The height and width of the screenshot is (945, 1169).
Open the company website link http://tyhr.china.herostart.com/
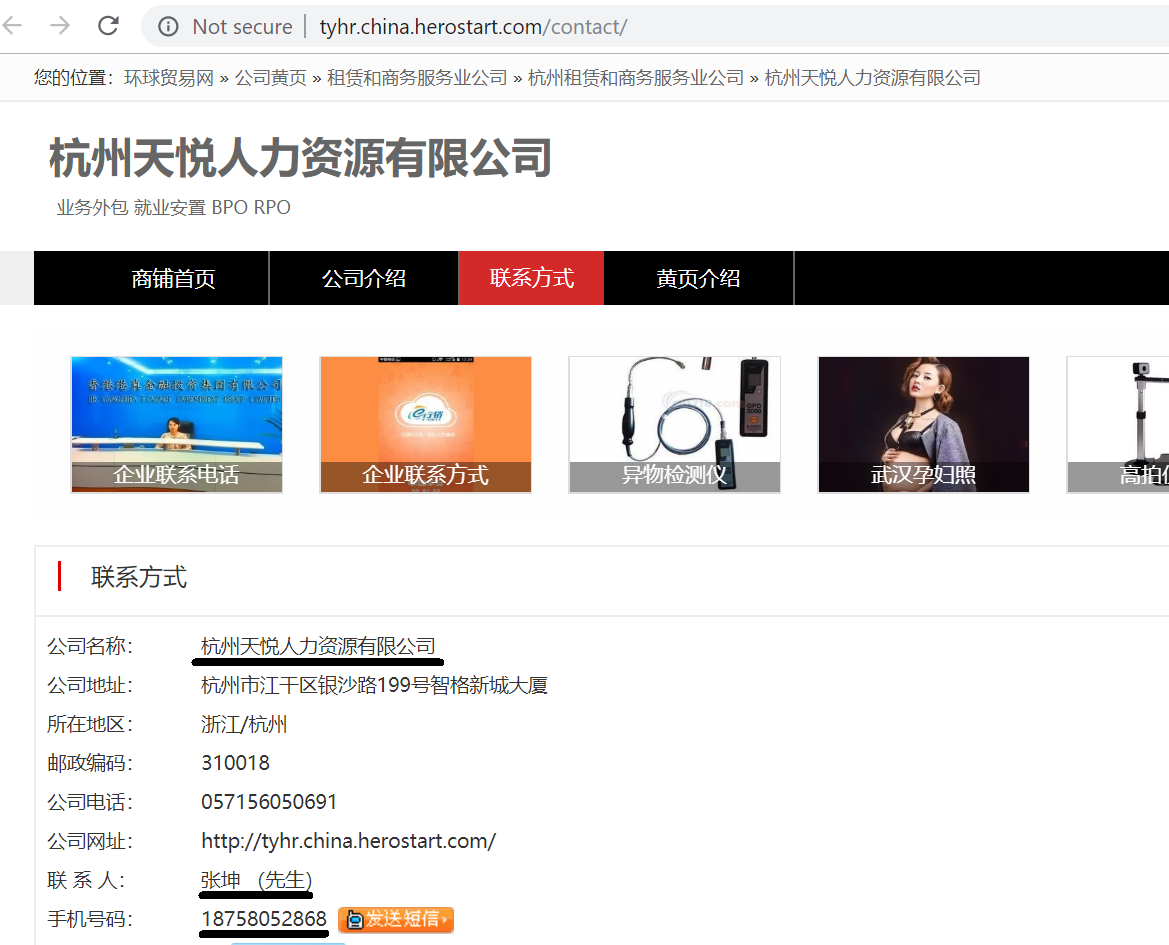pyautogui.click(x=348, y=841)
